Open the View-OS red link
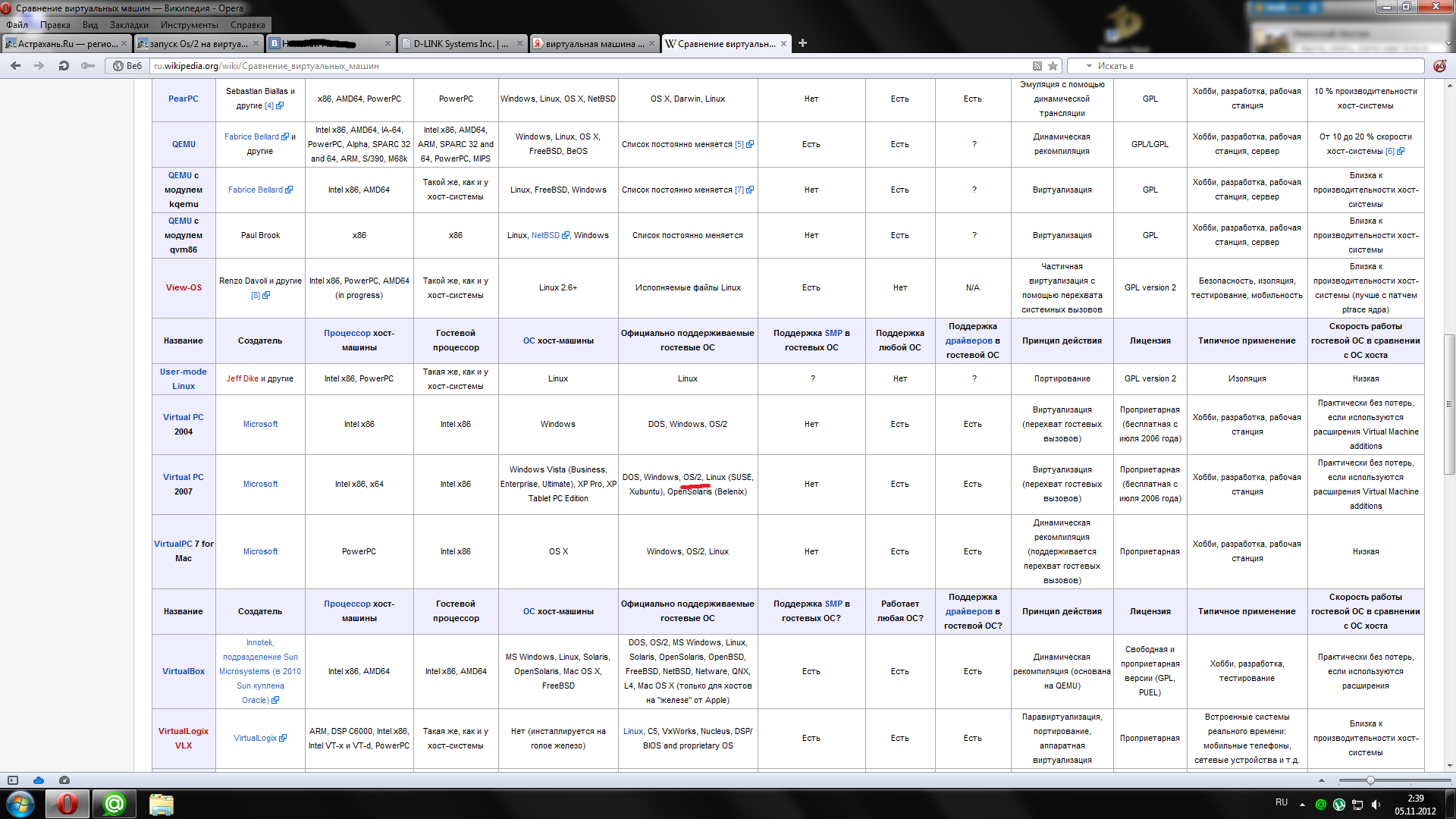 [x=184, y=287]
